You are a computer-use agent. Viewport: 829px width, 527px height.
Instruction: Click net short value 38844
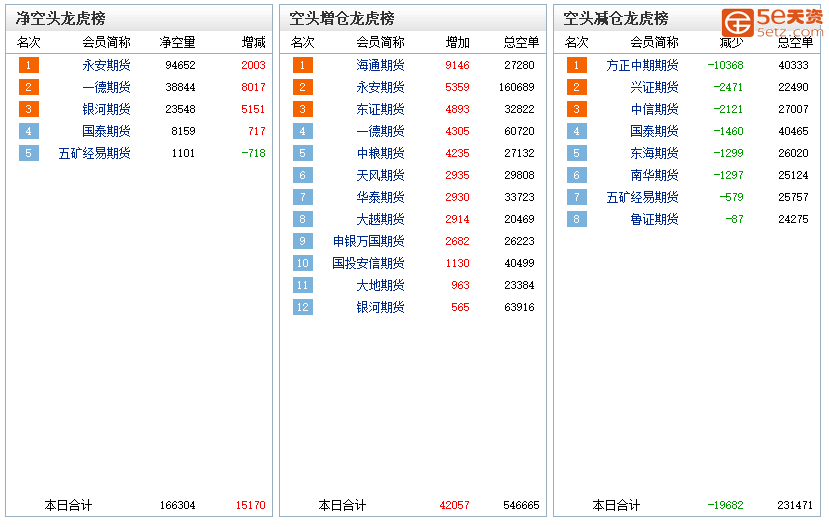click(x=180, y=87)
